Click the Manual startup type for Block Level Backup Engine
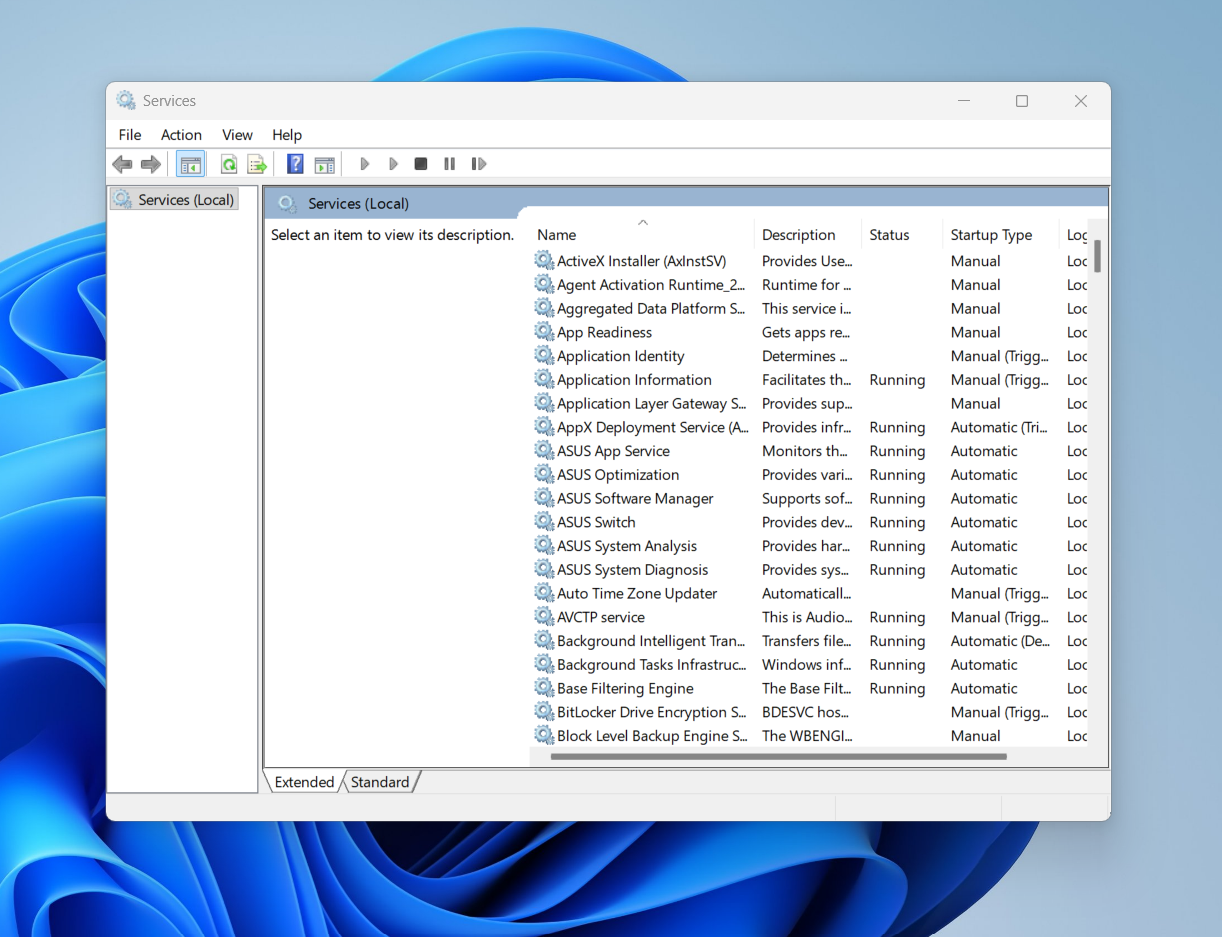1222x937 pixels. coord(975,736)
